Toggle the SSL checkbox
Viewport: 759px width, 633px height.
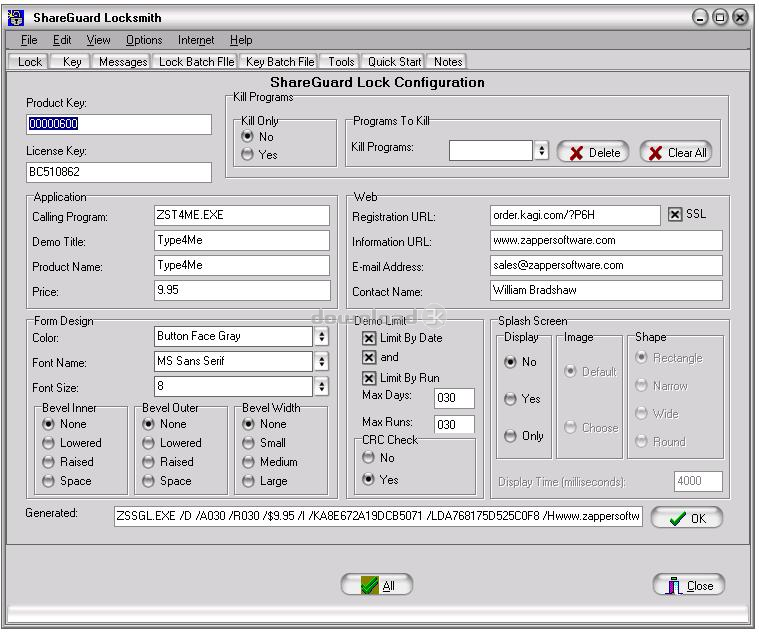675,214
